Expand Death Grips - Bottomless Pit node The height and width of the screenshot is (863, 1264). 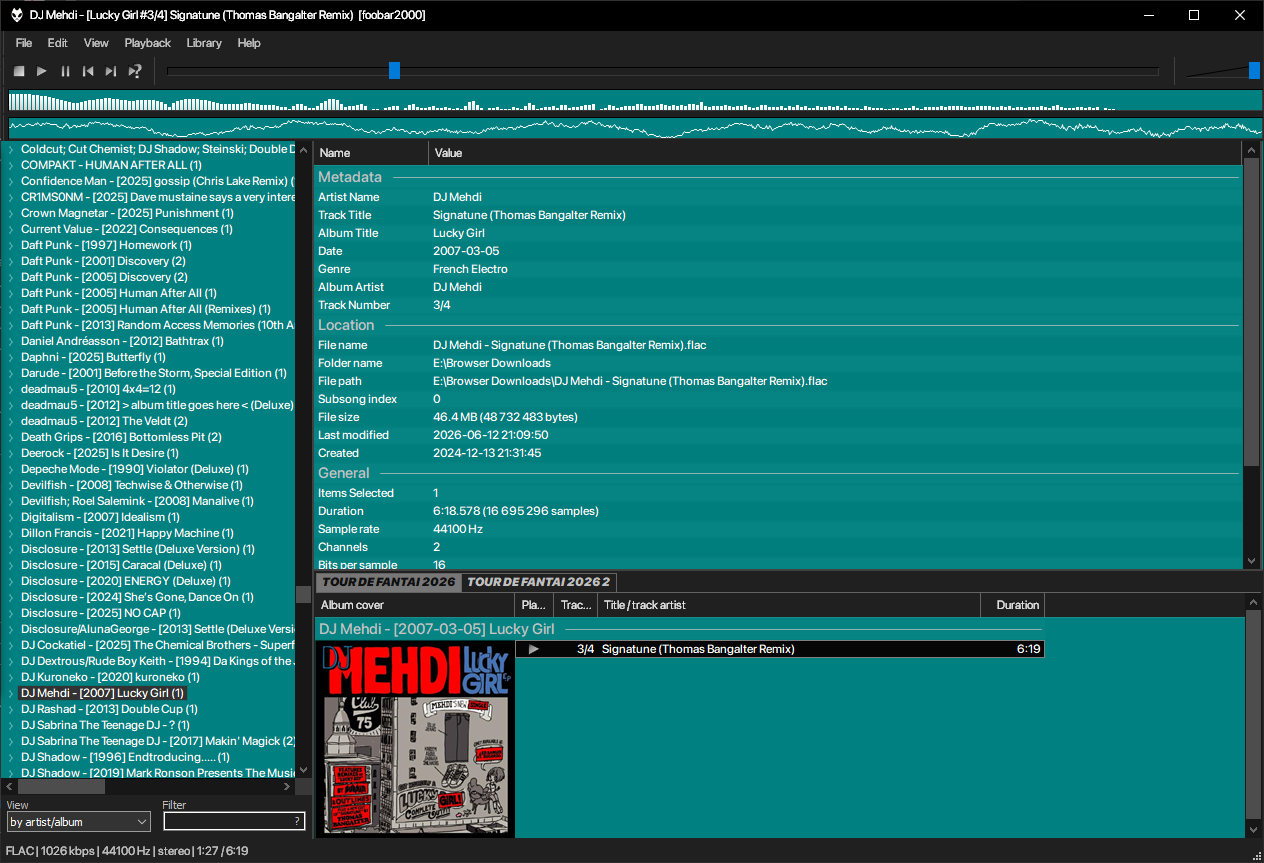click(x=11, y=437)
